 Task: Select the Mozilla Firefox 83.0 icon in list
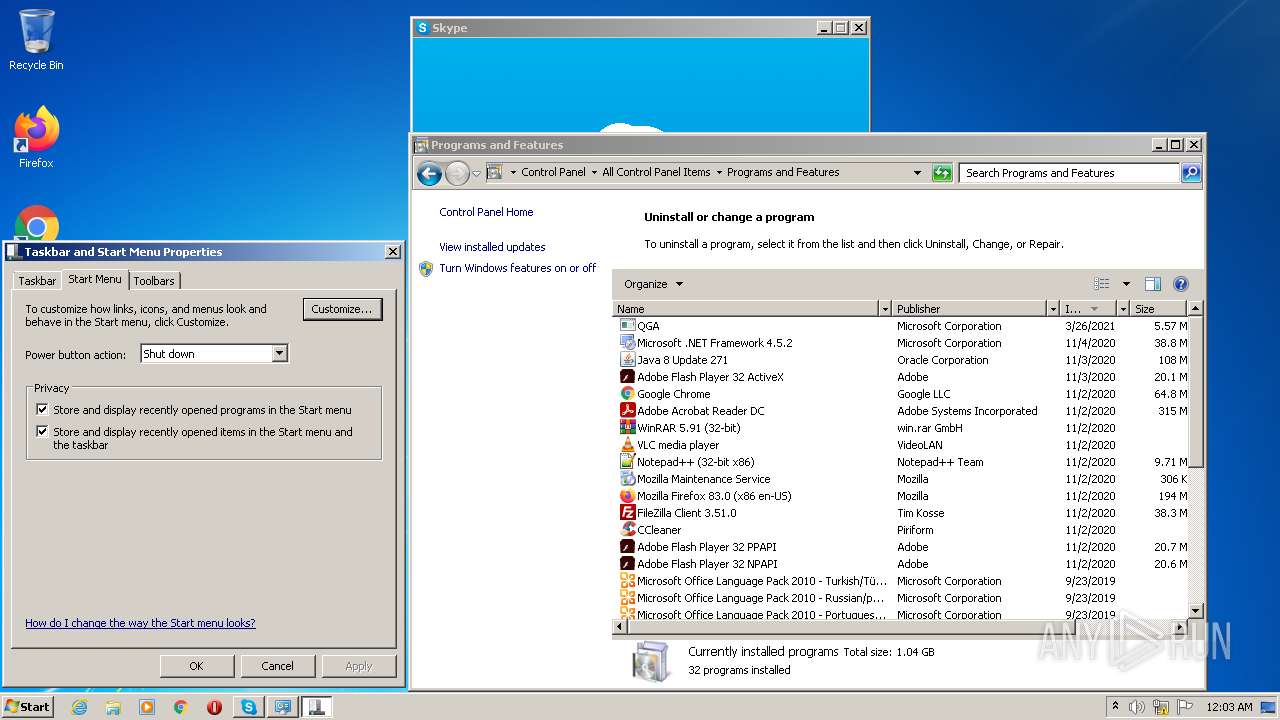pos(627,496)
